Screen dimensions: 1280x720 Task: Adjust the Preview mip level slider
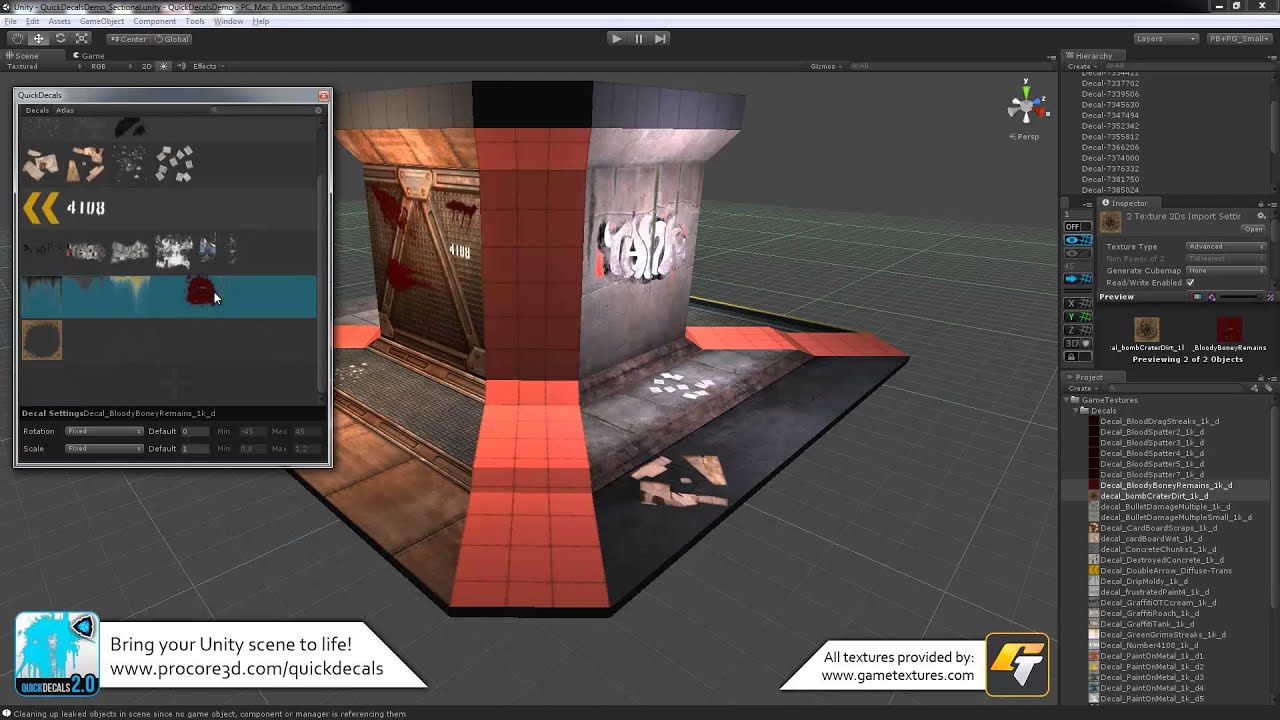coord(1241,297)
